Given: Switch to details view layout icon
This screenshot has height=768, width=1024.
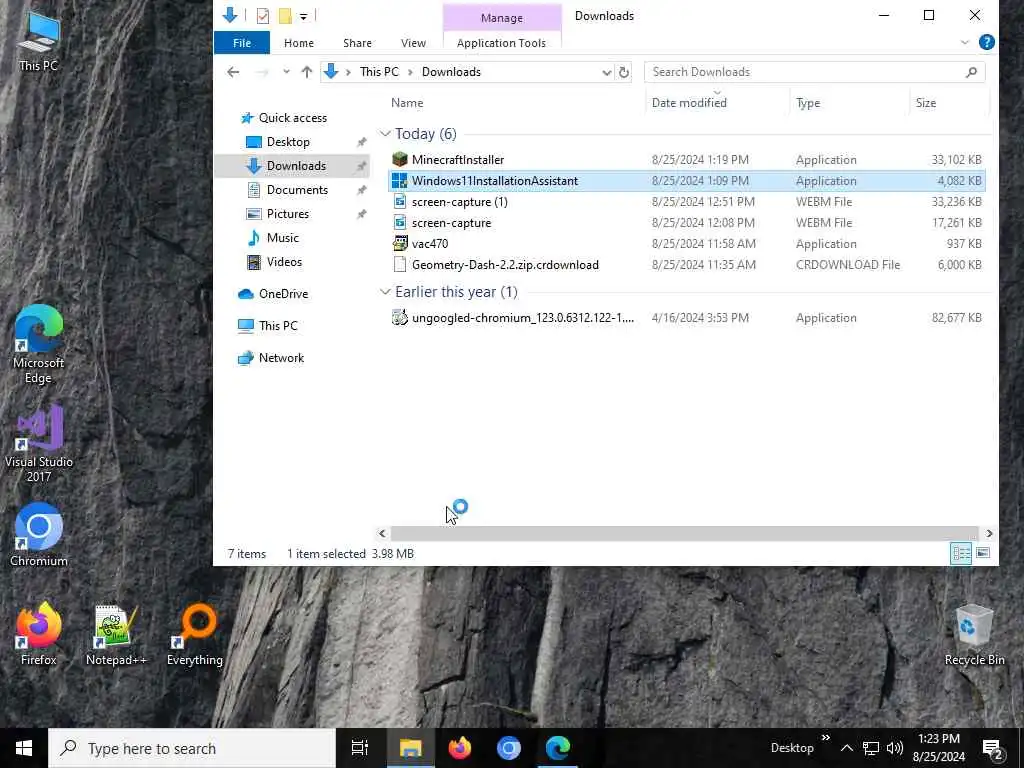Looking at the screenshot, I should [961, 554].
